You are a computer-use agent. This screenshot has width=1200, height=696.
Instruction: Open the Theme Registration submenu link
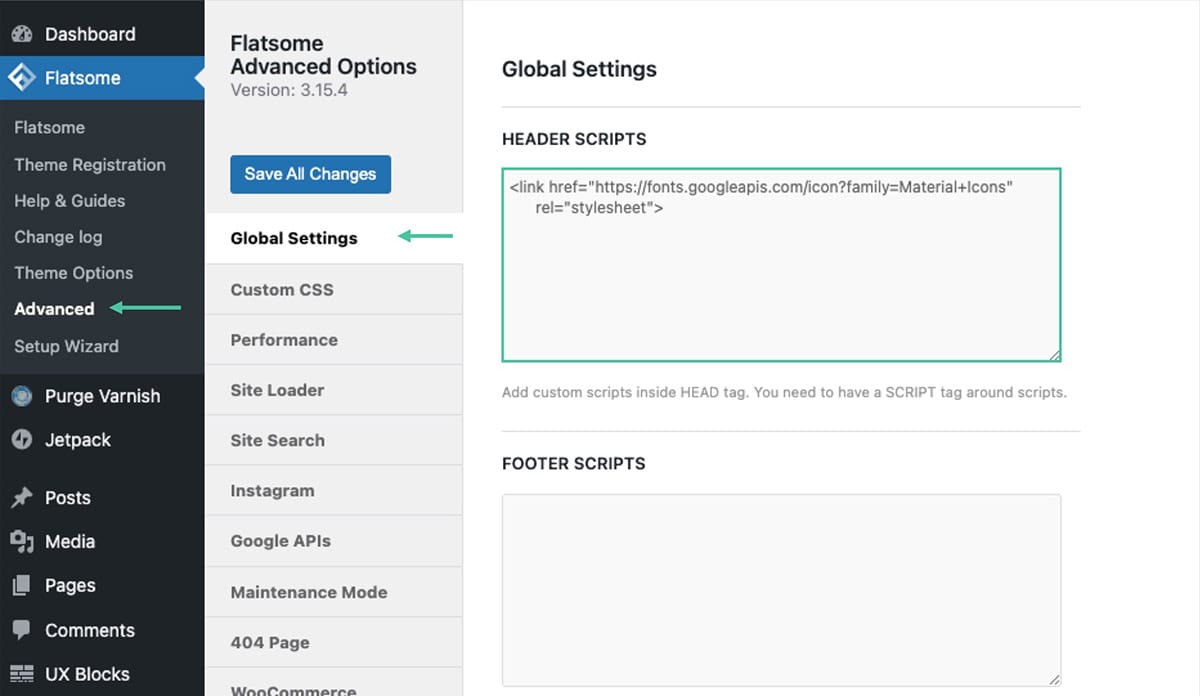(x=90, y=165)
